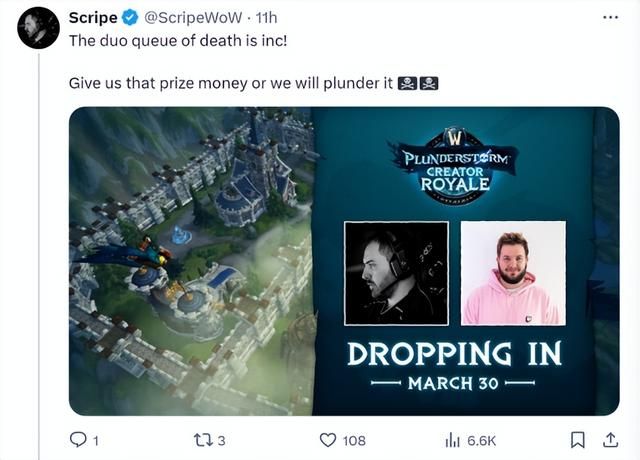Click the Scripe display name
Image resolution: width=640 pixels, height=460 pixels.
[x=93, y=18]
